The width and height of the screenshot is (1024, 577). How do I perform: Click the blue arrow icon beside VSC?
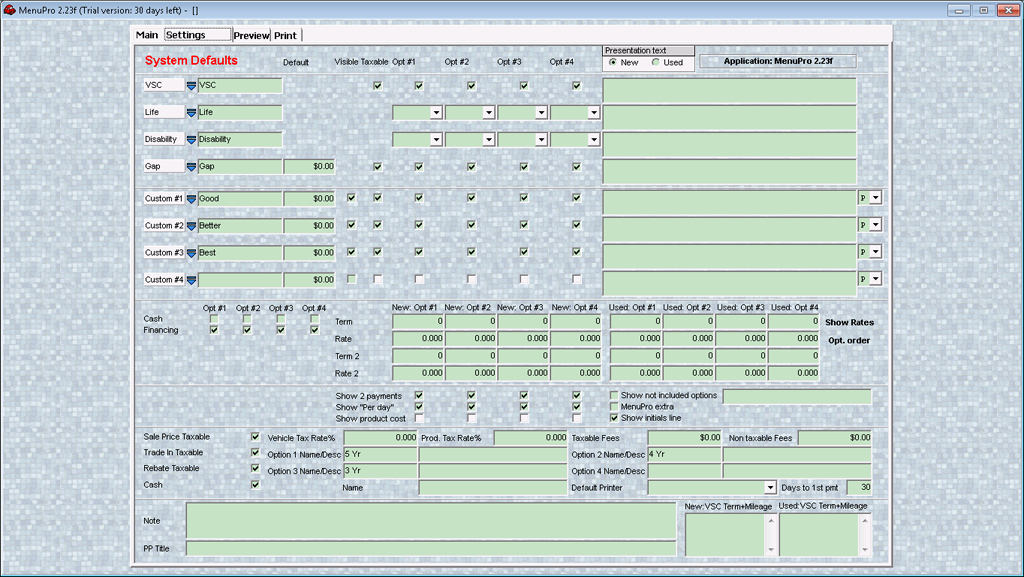[191, 86]
